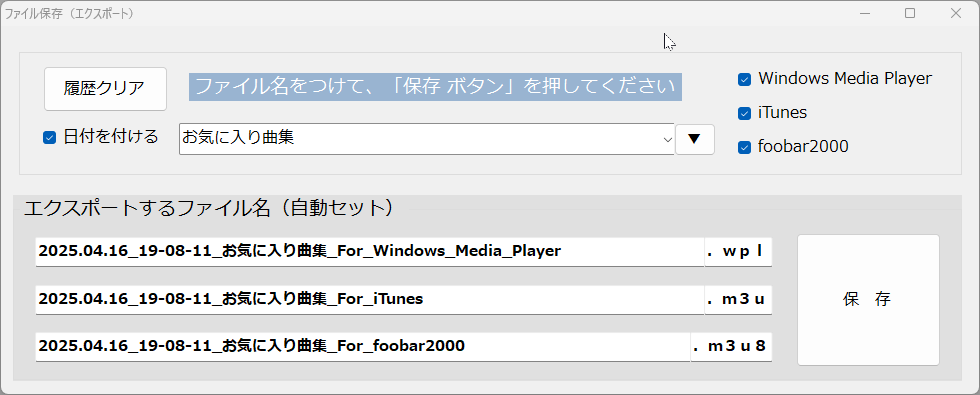
Task: Close the ファイル保存 window
Action: [x=956, y=13]
